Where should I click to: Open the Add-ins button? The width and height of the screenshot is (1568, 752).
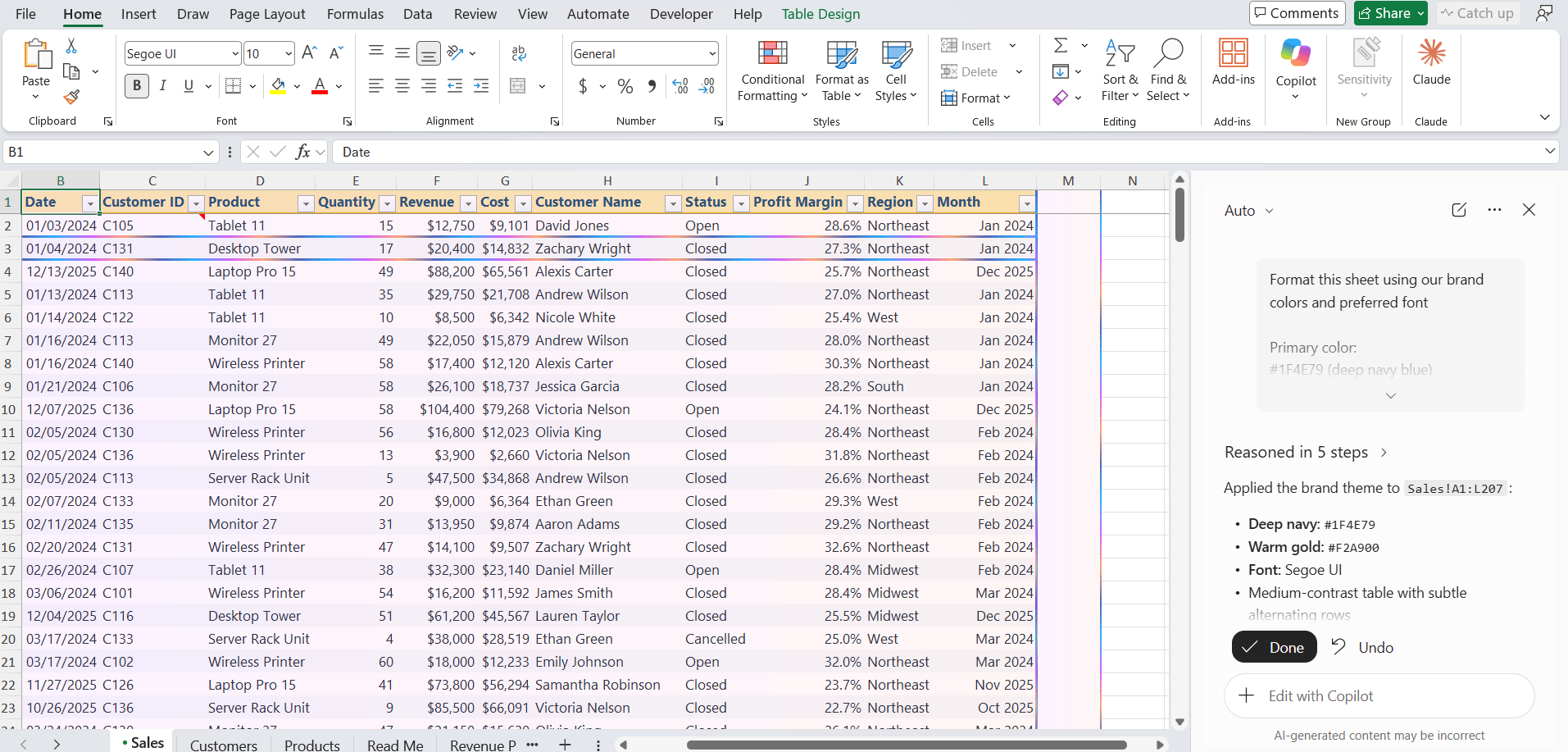pyautogui.click(x=1234, y=62)
